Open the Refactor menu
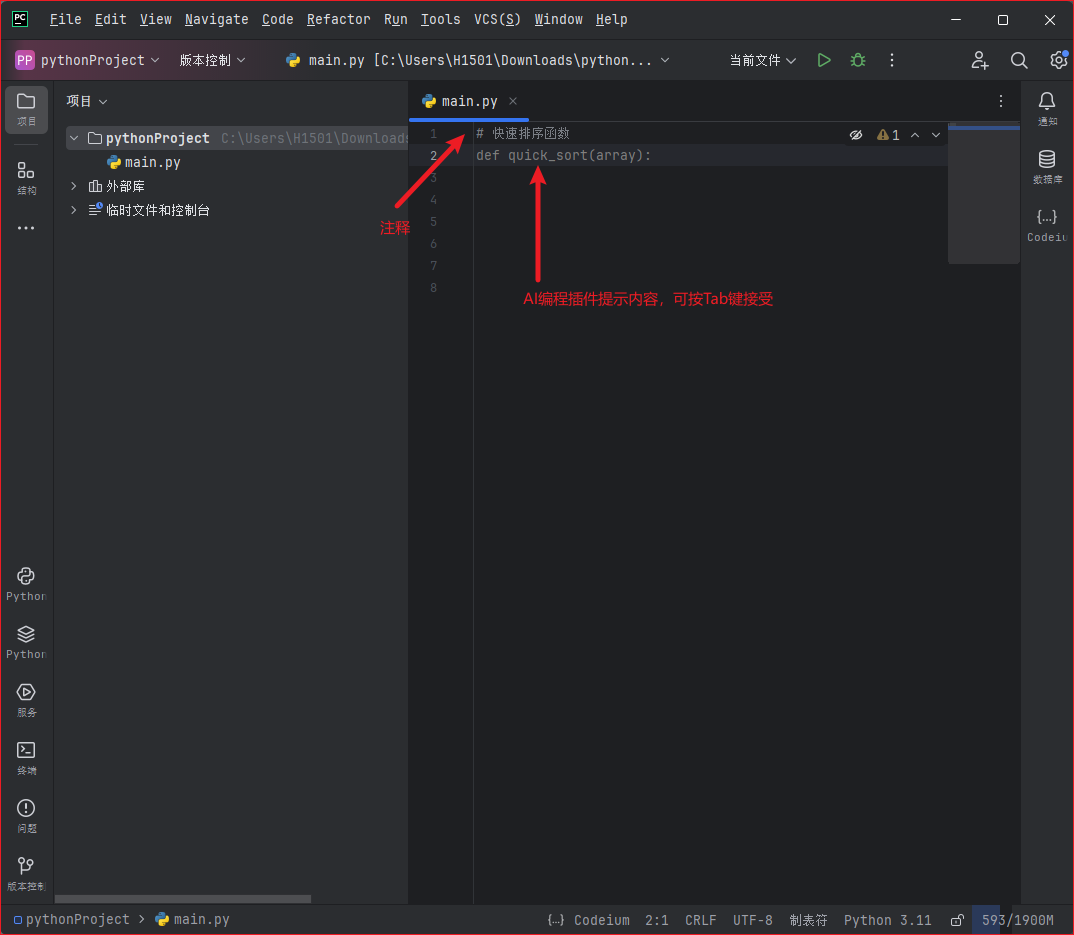The image size is (1074, 935). click(x=338, y=19)
